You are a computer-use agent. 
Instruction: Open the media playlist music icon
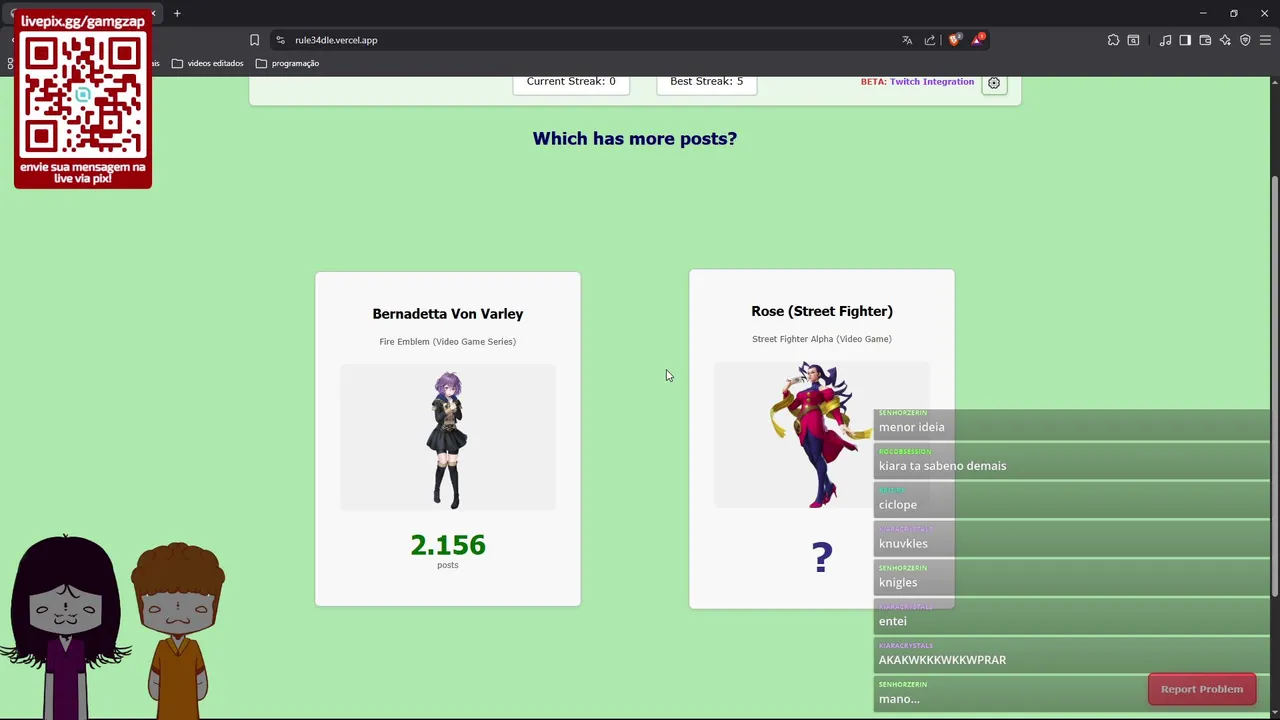[1165, 40]
